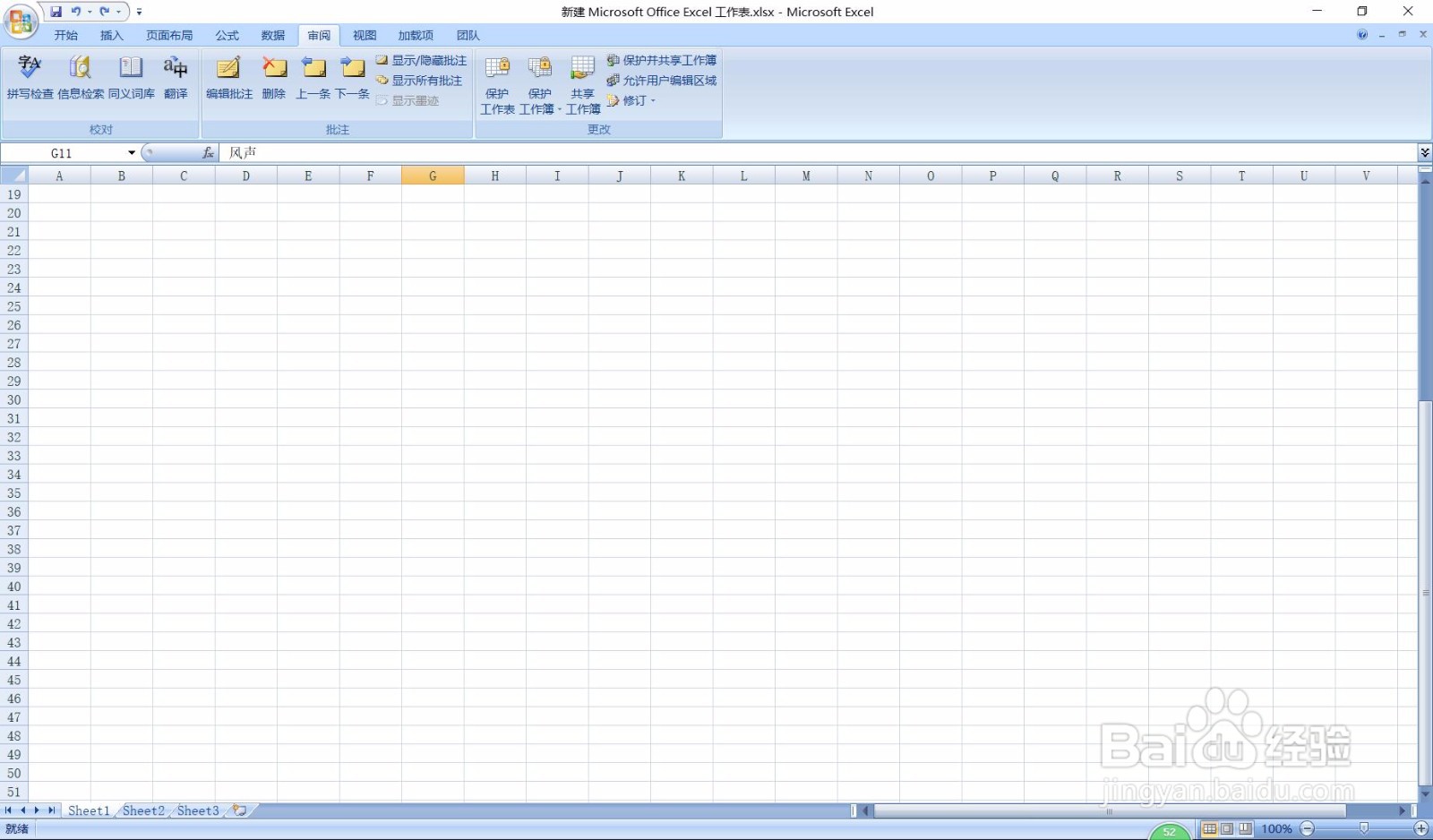Protect sheet (保护工作表)

(x=497, y=85)
